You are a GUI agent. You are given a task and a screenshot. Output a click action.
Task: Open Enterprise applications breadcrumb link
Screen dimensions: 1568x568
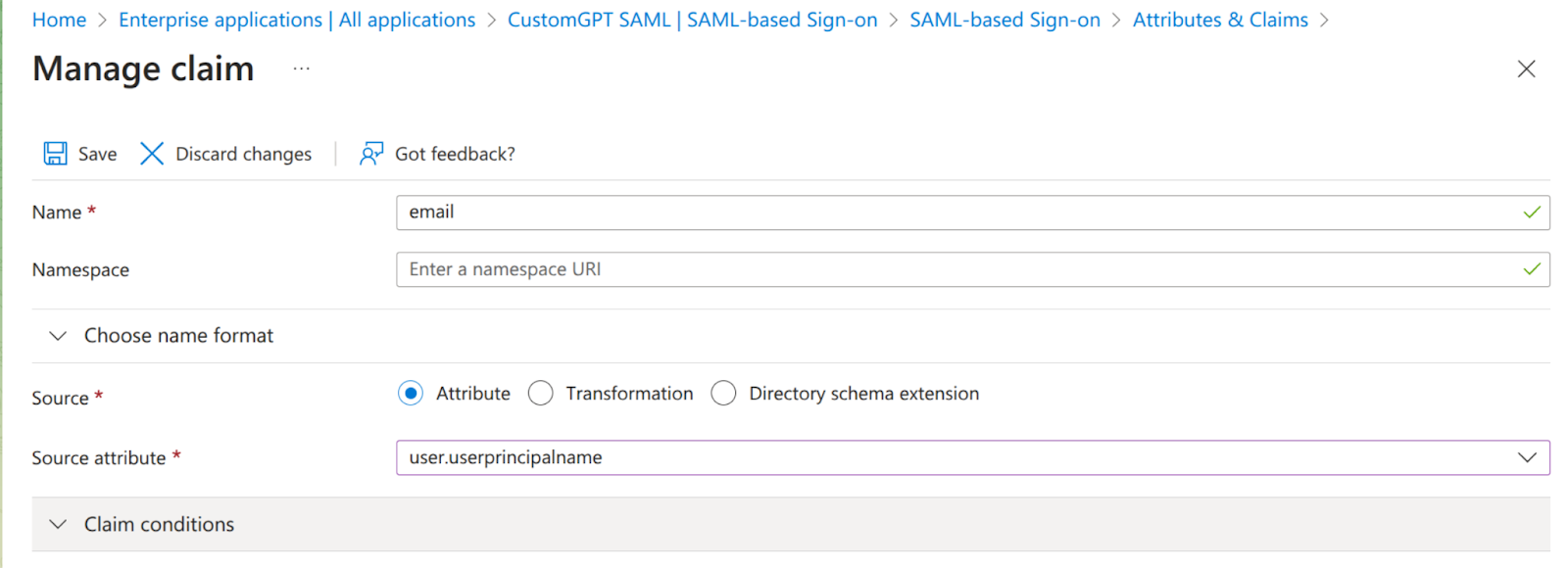[296, 20]
